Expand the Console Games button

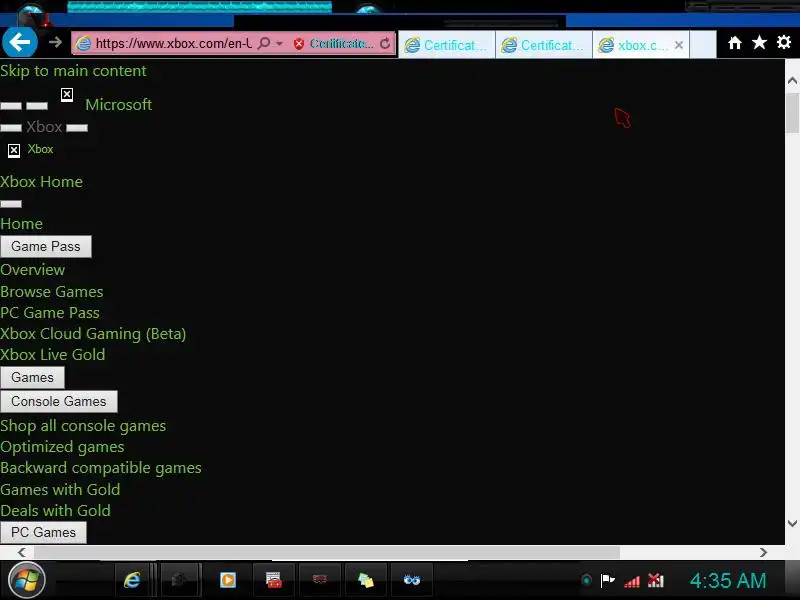pyautogui.click(x=59, y=402)
